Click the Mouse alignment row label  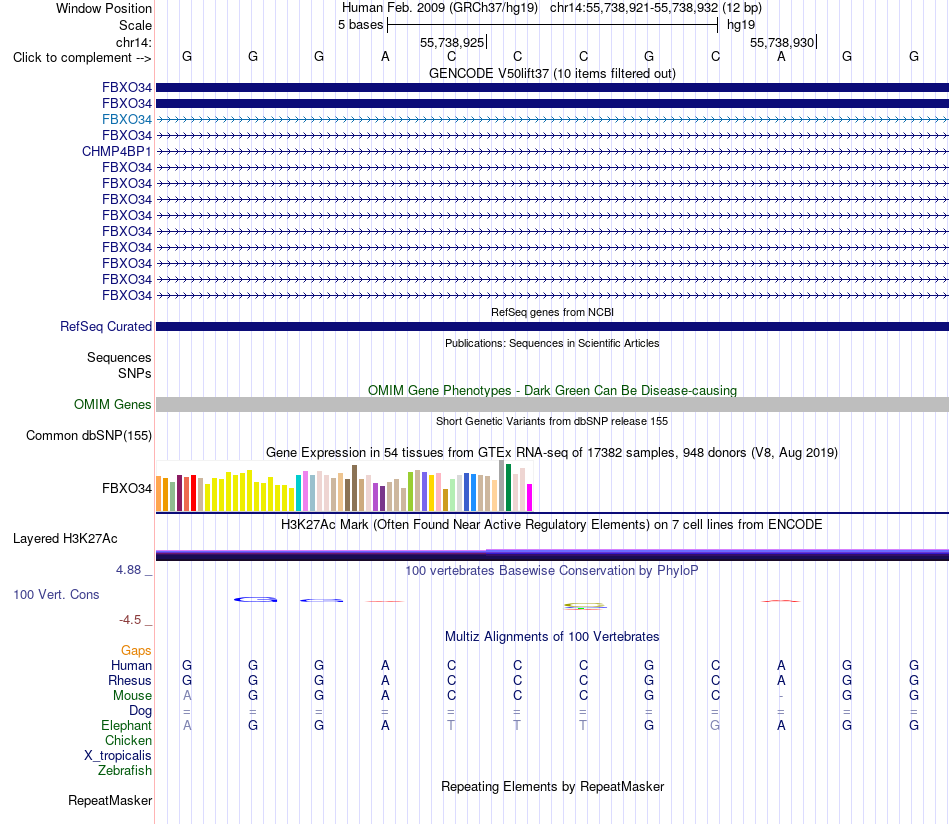point(132,696)
